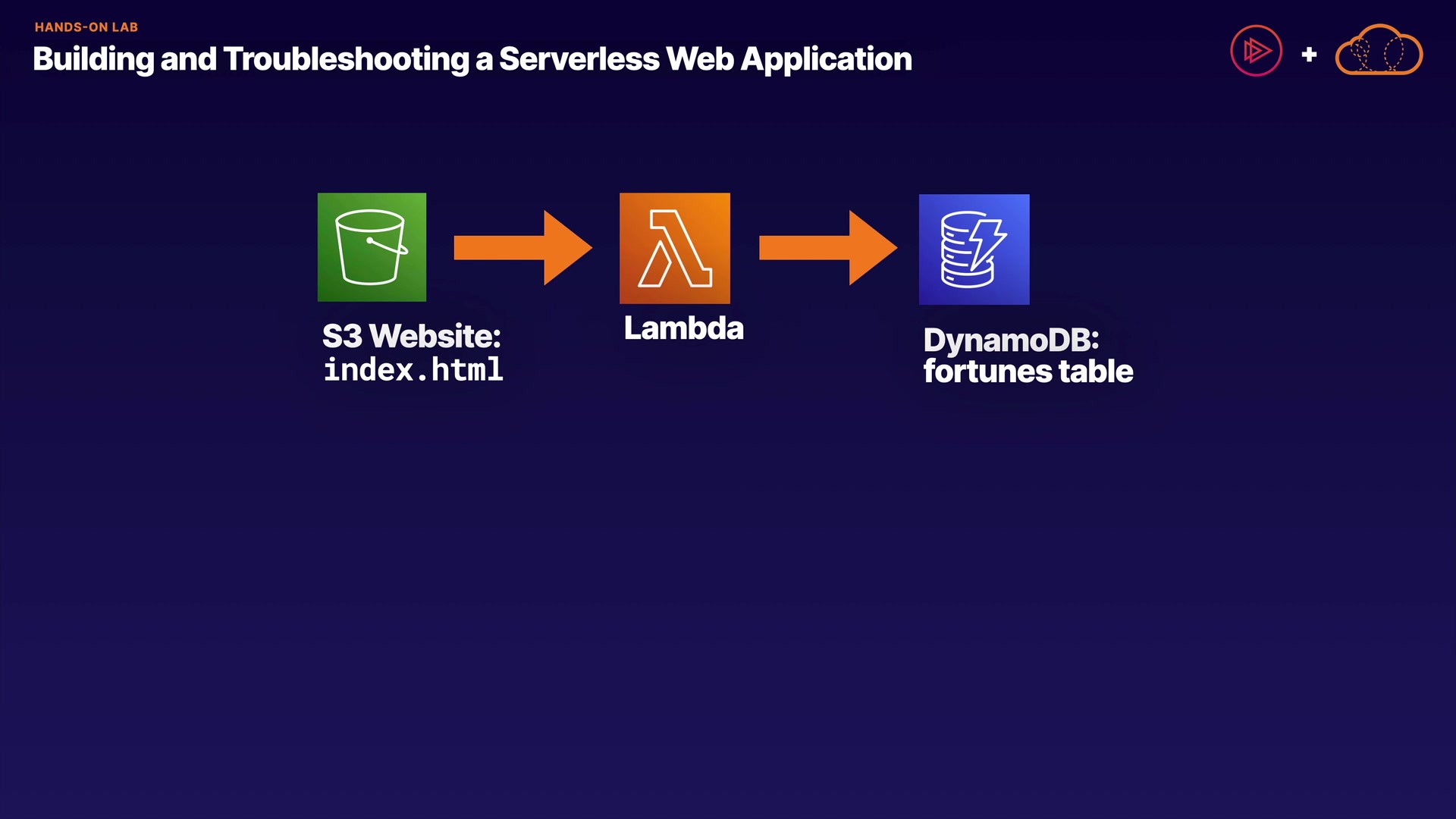The width and height of the screenshot is (1456, 819).
Task: Click the word Troubleshooting in the title
Action: pos(347,59)
